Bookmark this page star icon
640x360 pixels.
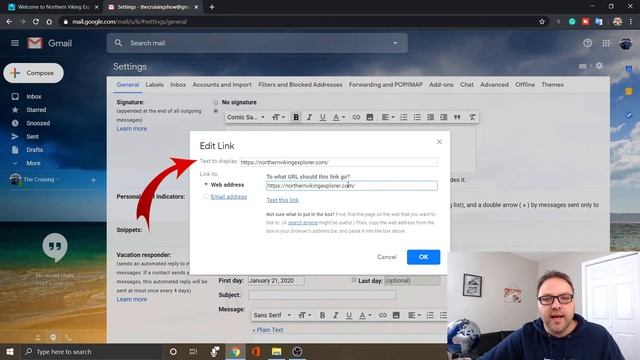(542, 22)
